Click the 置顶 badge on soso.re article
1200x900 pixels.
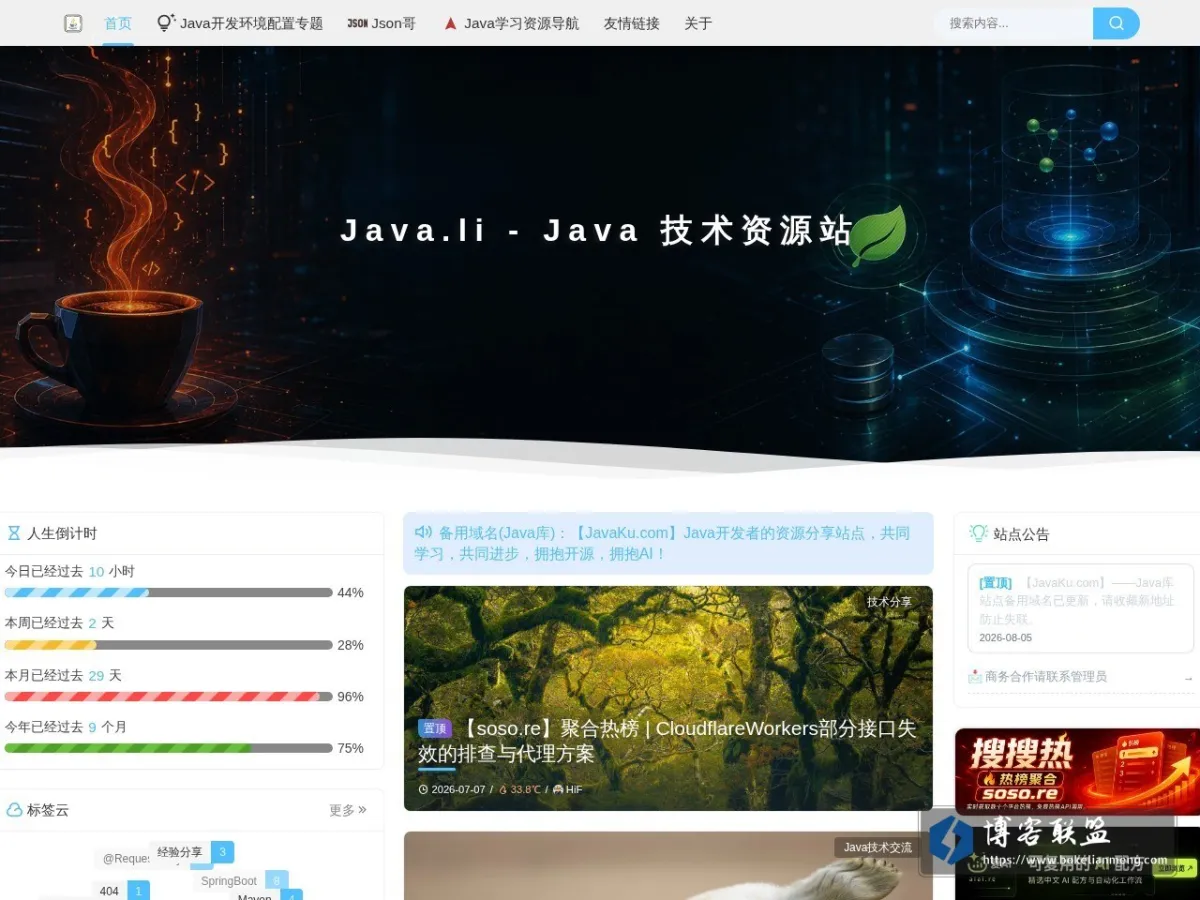(x=435, y=729)
